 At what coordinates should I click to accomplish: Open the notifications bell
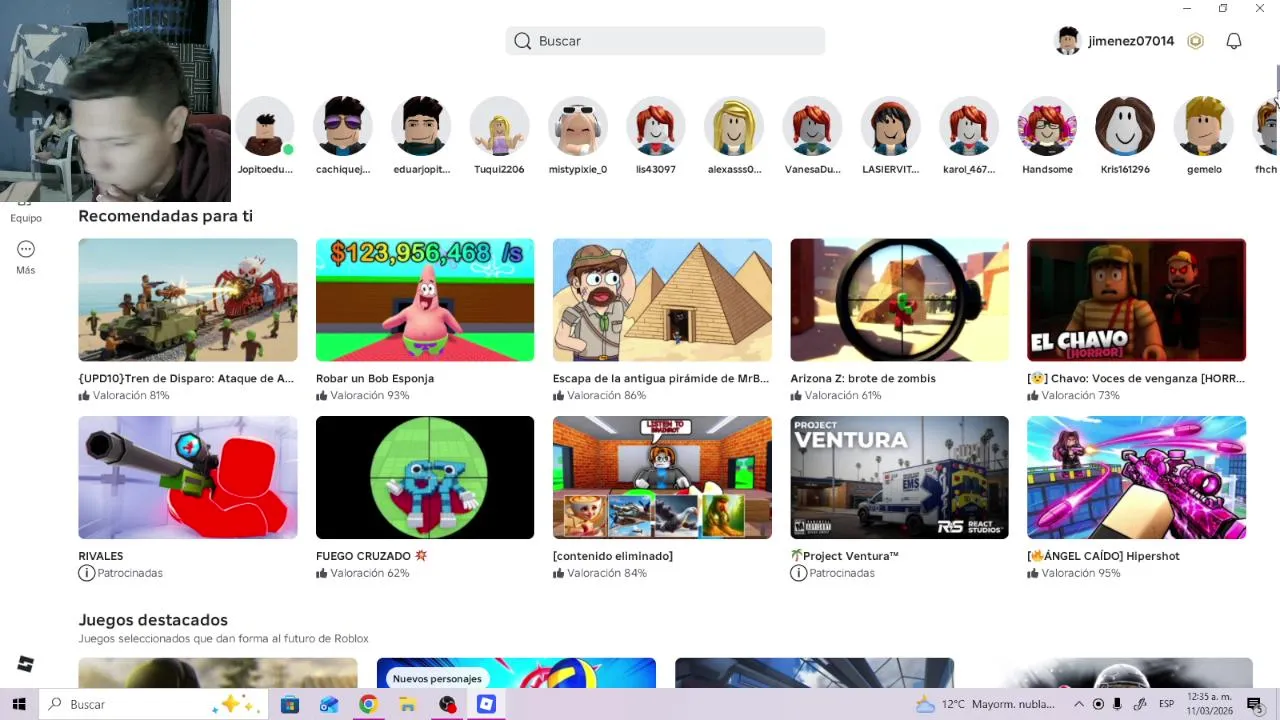coord(1234,41)
